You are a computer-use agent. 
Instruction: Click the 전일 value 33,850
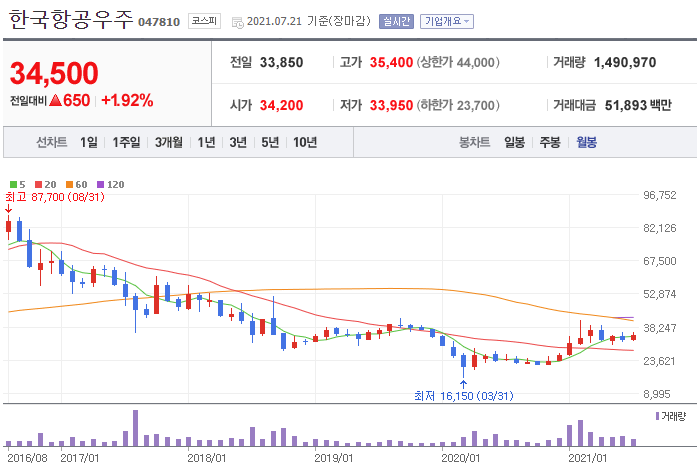click(281, 62)
